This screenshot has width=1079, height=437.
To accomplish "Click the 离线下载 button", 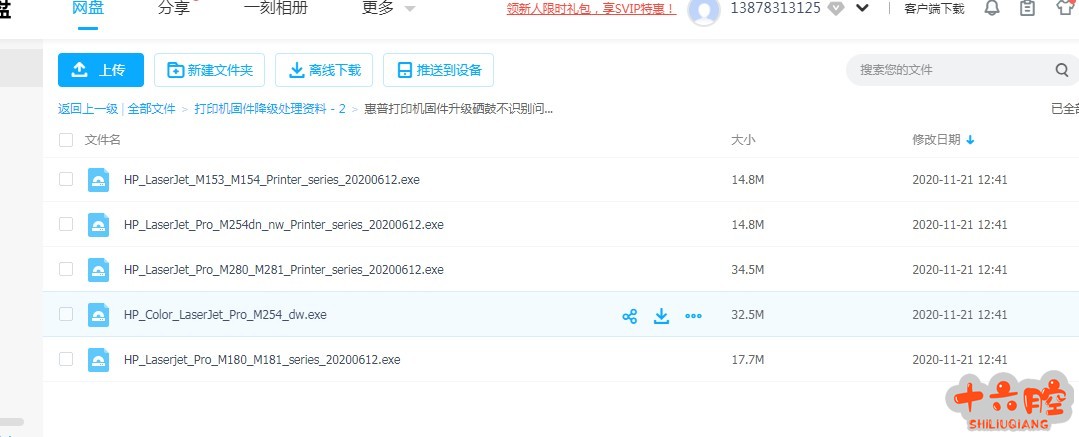I will tap(324, 70).
